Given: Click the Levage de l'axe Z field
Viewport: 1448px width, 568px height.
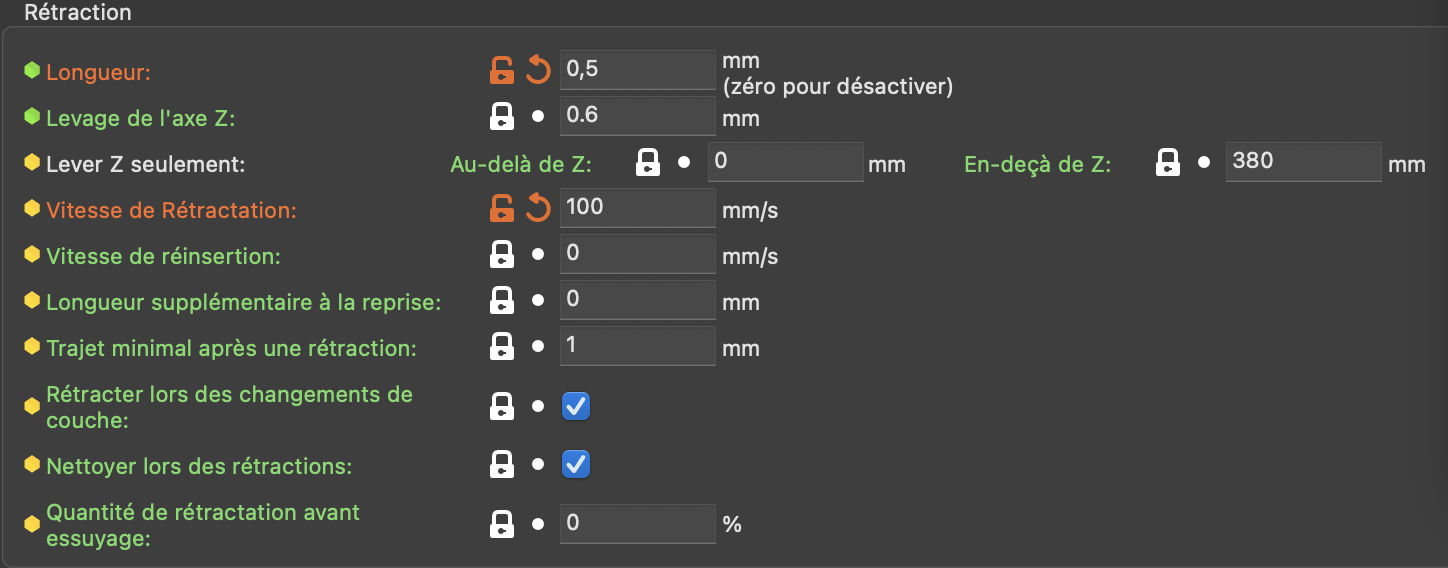Looking at the screenshot, I should tap(636, 116).
